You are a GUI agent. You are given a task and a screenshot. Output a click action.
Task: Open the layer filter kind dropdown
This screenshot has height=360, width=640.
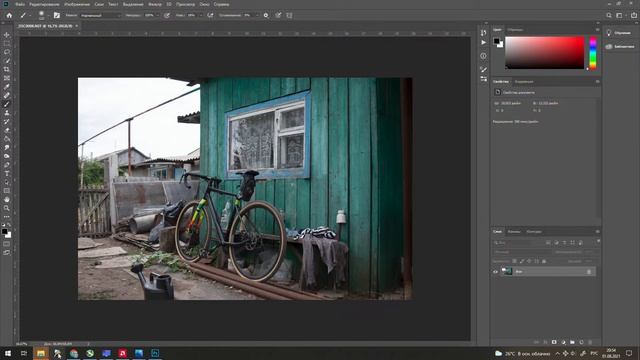(x=517, y=242)
